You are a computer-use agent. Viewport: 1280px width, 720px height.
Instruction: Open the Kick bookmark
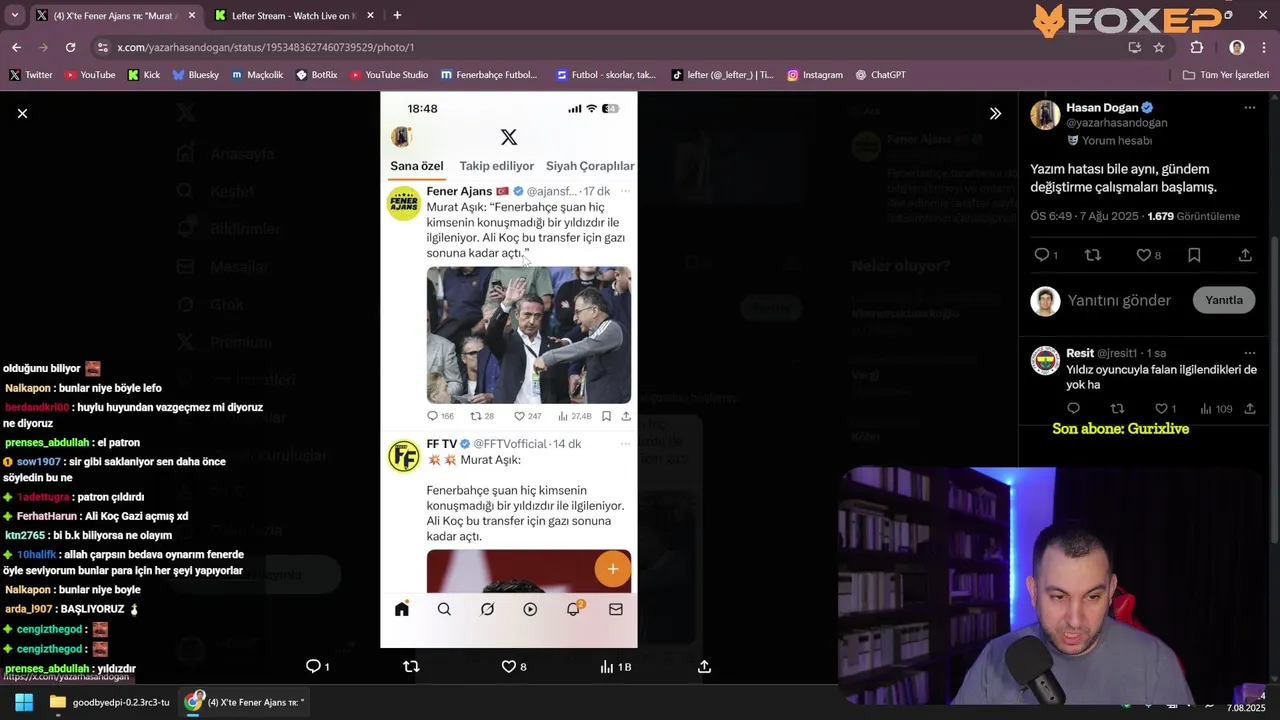(144, 75)
